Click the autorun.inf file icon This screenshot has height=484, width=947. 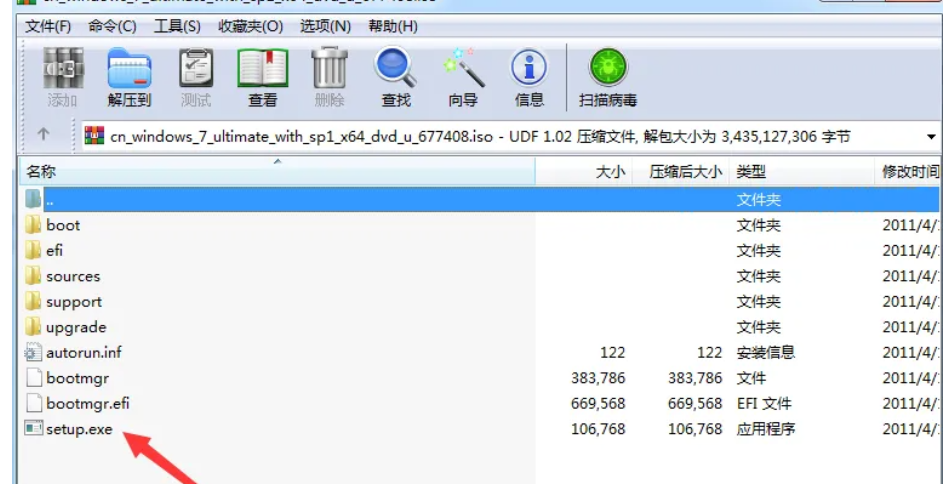33,352
